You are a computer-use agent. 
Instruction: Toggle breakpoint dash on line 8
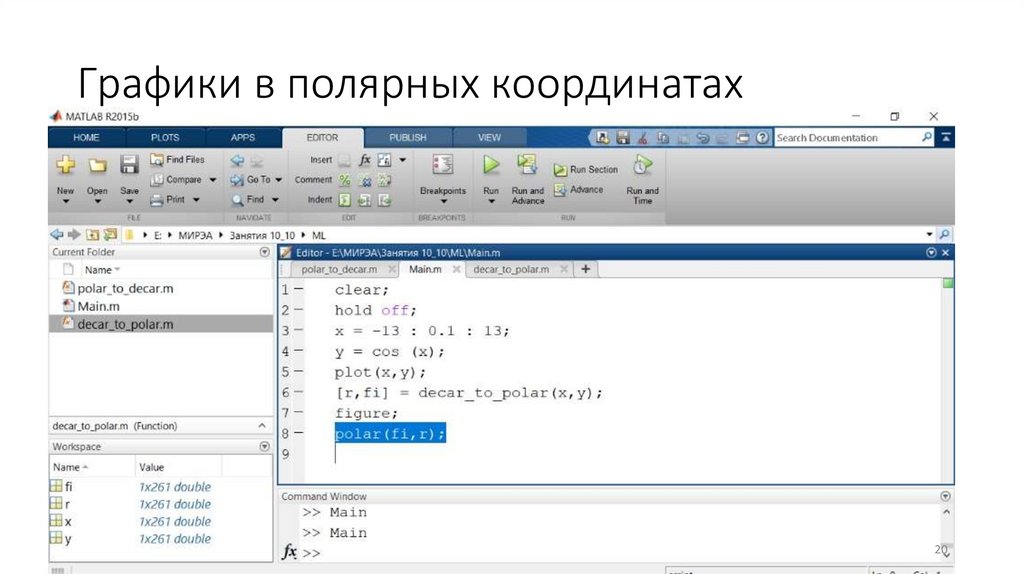point(298,432)
